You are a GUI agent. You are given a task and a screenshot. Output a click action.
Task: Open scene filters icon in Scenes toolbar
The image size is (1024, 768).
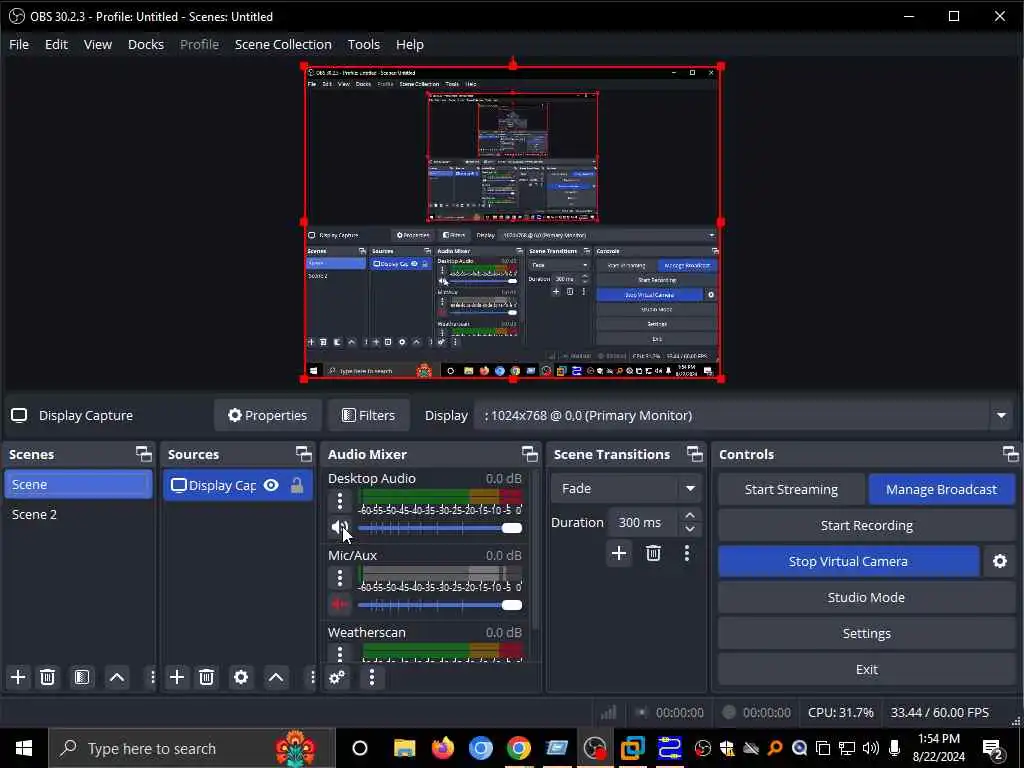82,677
